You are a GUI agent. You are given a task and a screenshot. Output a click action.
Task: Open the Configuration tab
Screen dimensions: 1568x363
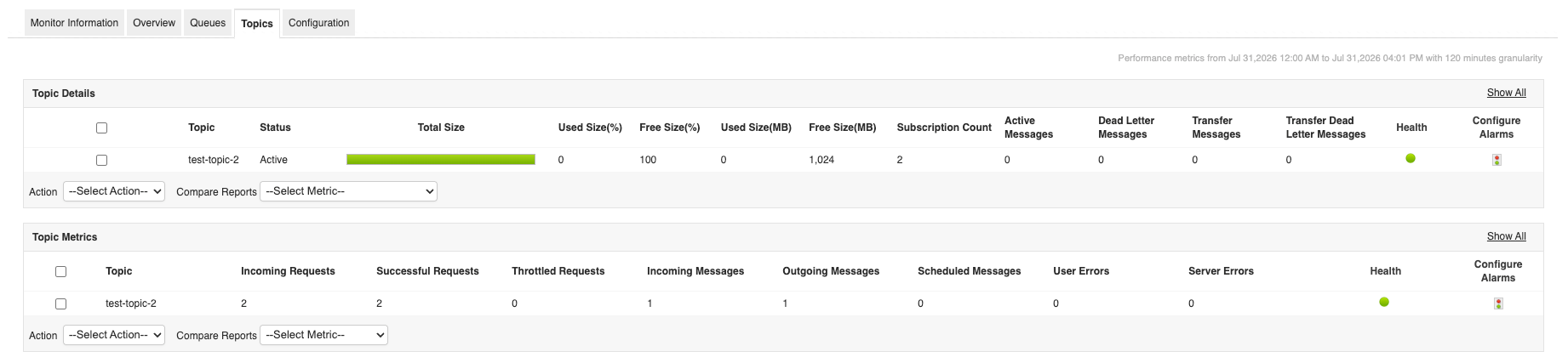point(318,23)
